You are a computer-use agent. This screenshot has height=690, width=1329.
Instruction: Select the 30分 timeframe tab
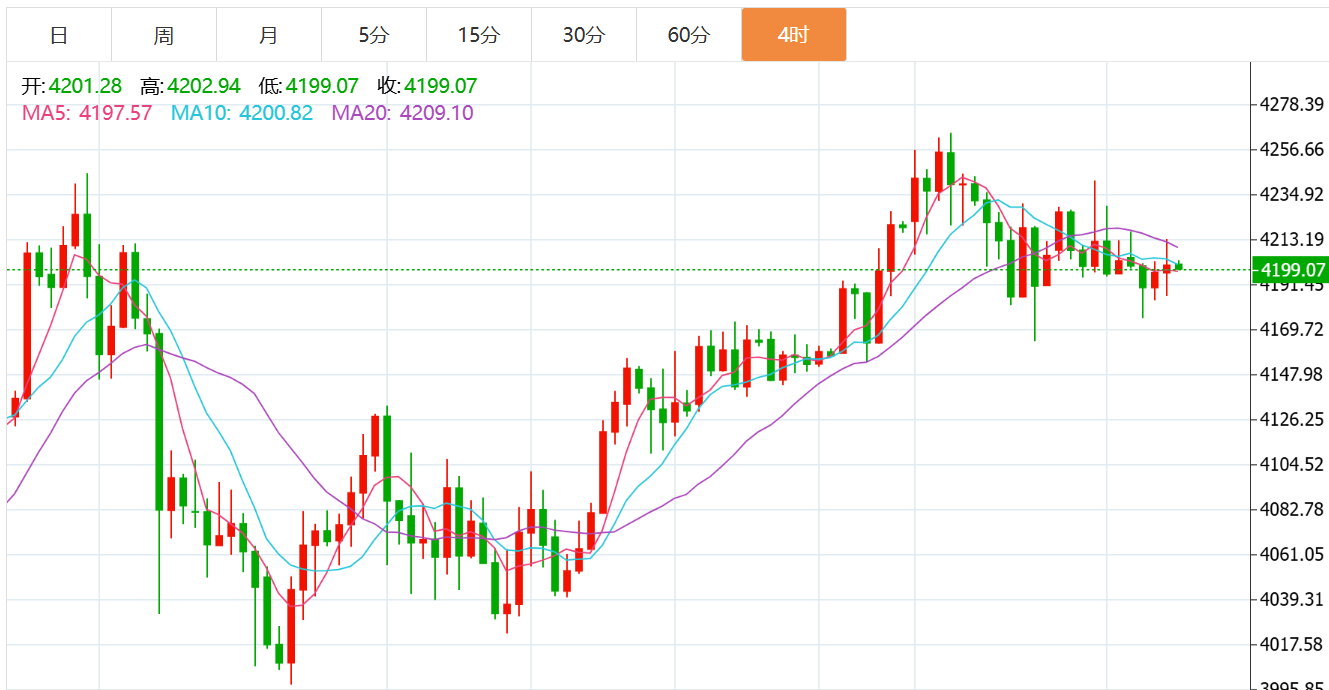(x=584, y=35)
